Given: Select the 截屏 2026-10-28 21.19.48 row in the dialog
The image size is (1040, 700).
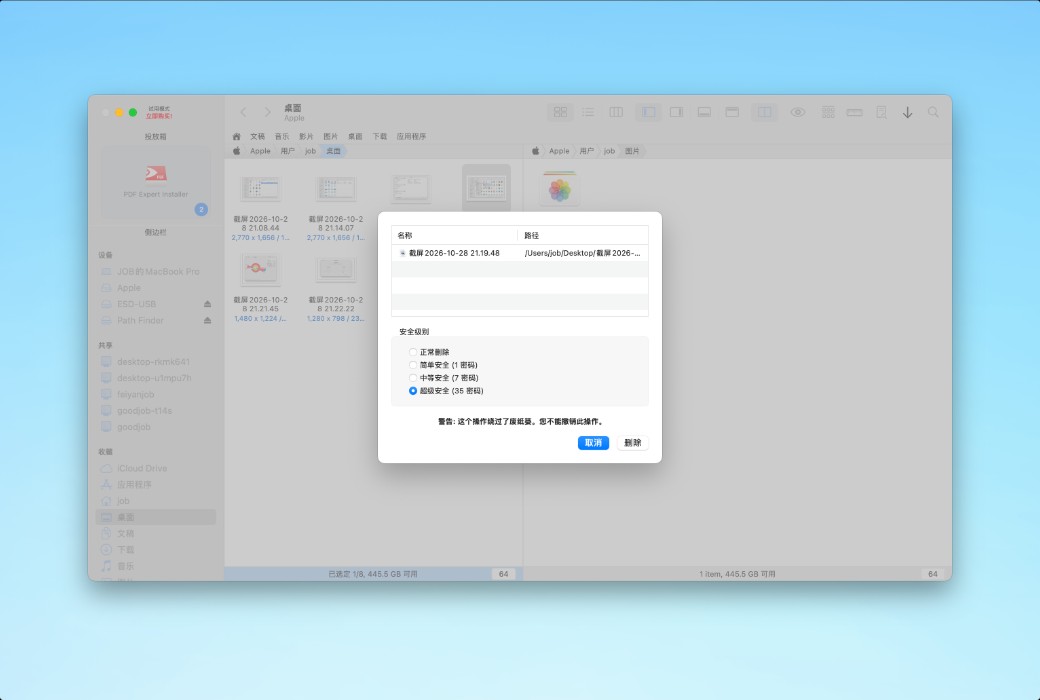Looking at the screenshot, I should click(x=519, y=253).
